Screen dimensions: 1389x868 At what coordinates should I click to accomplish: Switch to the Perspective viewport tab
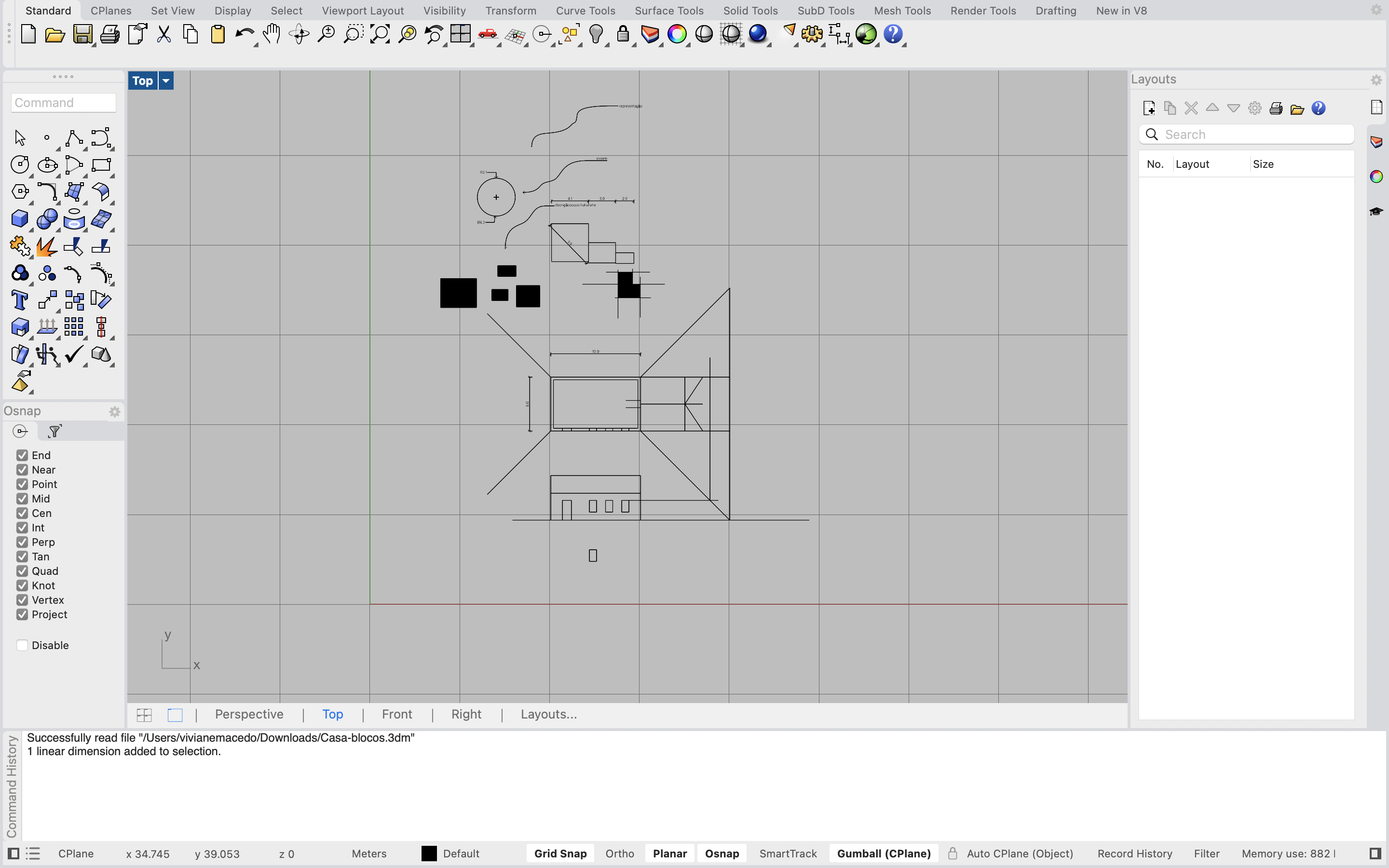pyautogui.click(x=249, y=714)
